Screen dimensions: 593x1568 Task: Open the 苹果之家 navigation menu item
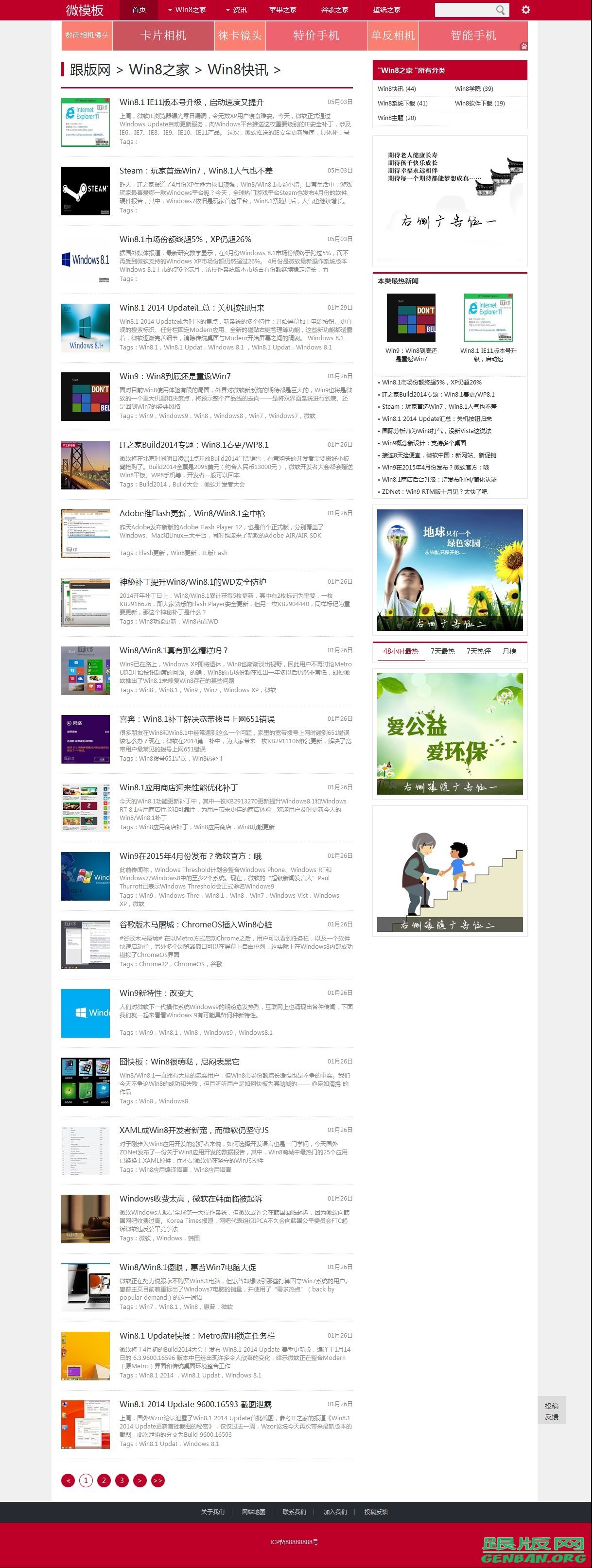[282, 10]
